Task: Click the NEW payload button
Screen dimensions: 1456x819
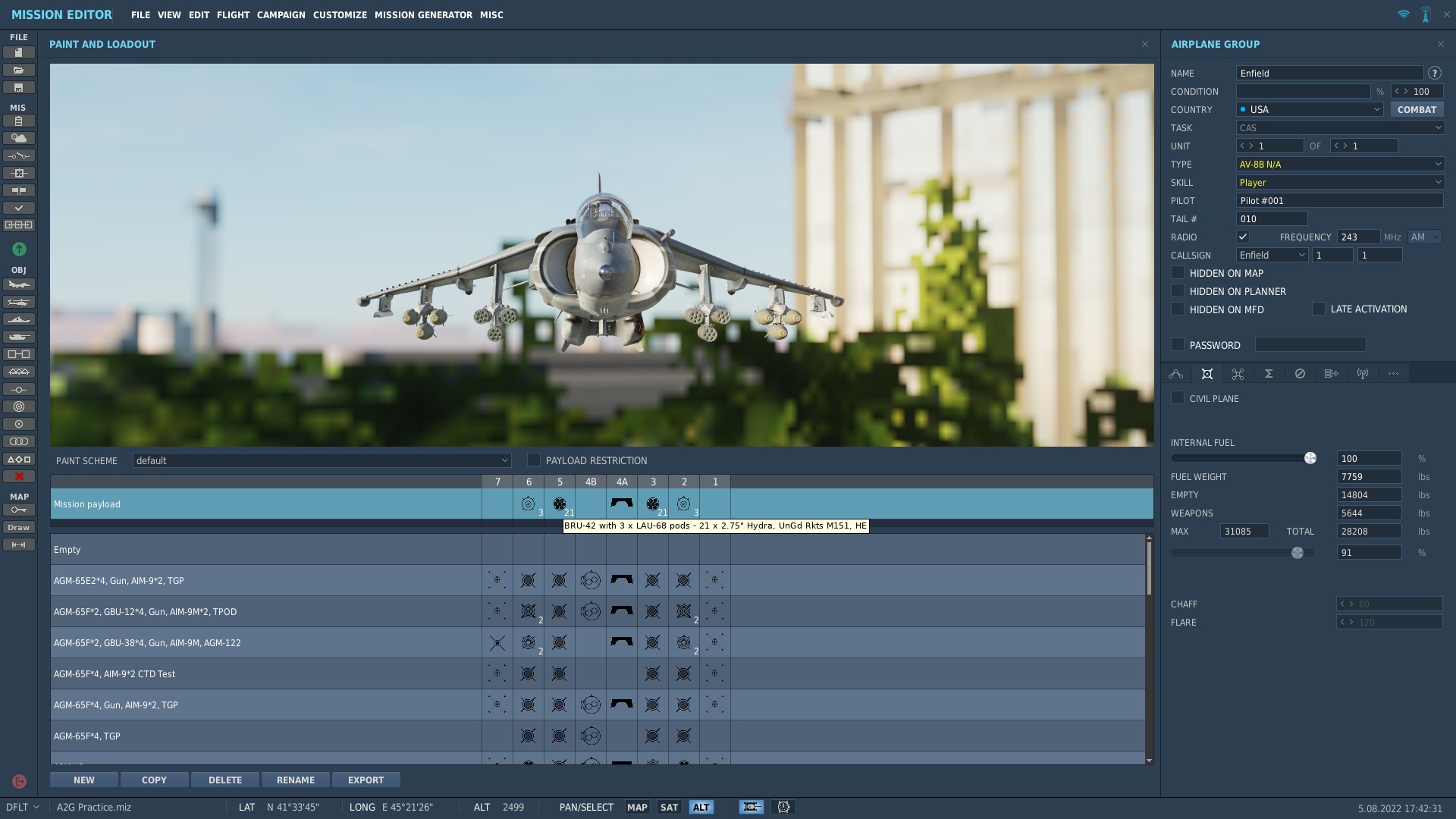Action: pos(84,780)
